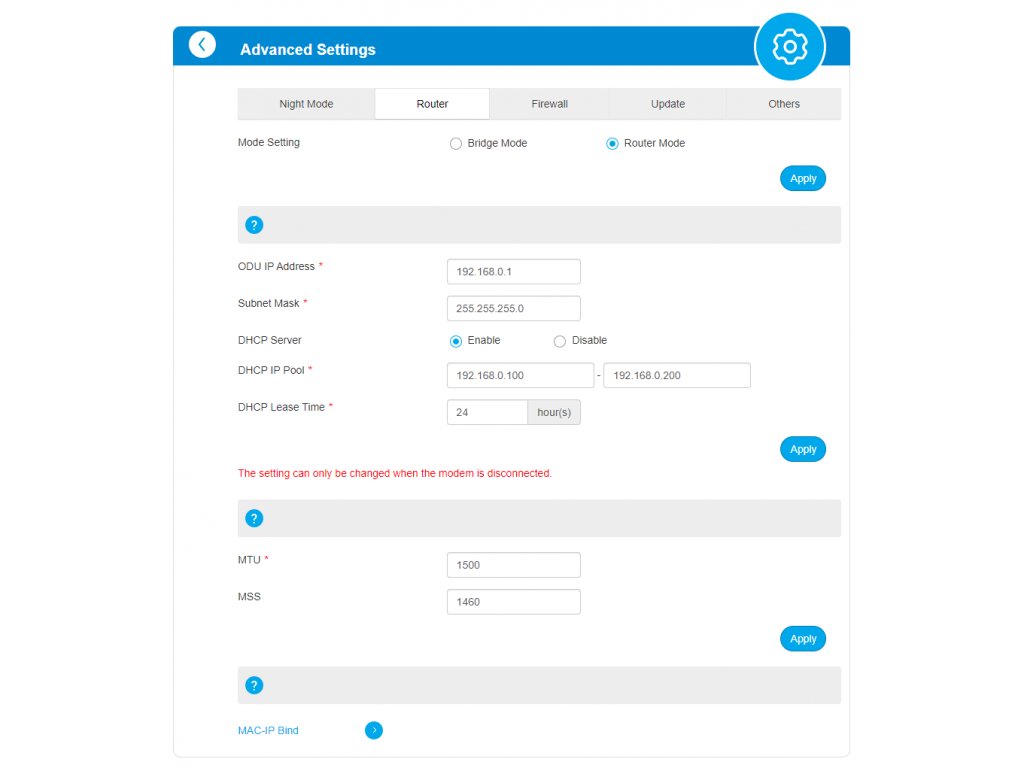Select Bridge Mode radio button
Viewport: 1024px width, 768px height.
pyautogui.click(x=456, y=144)
